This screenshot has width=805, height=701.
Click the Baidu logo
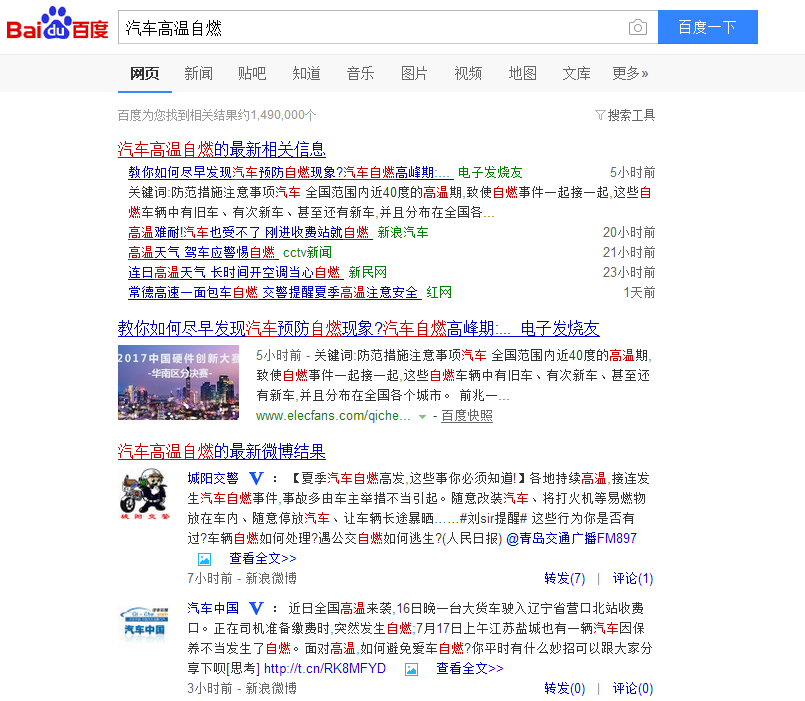57,25
